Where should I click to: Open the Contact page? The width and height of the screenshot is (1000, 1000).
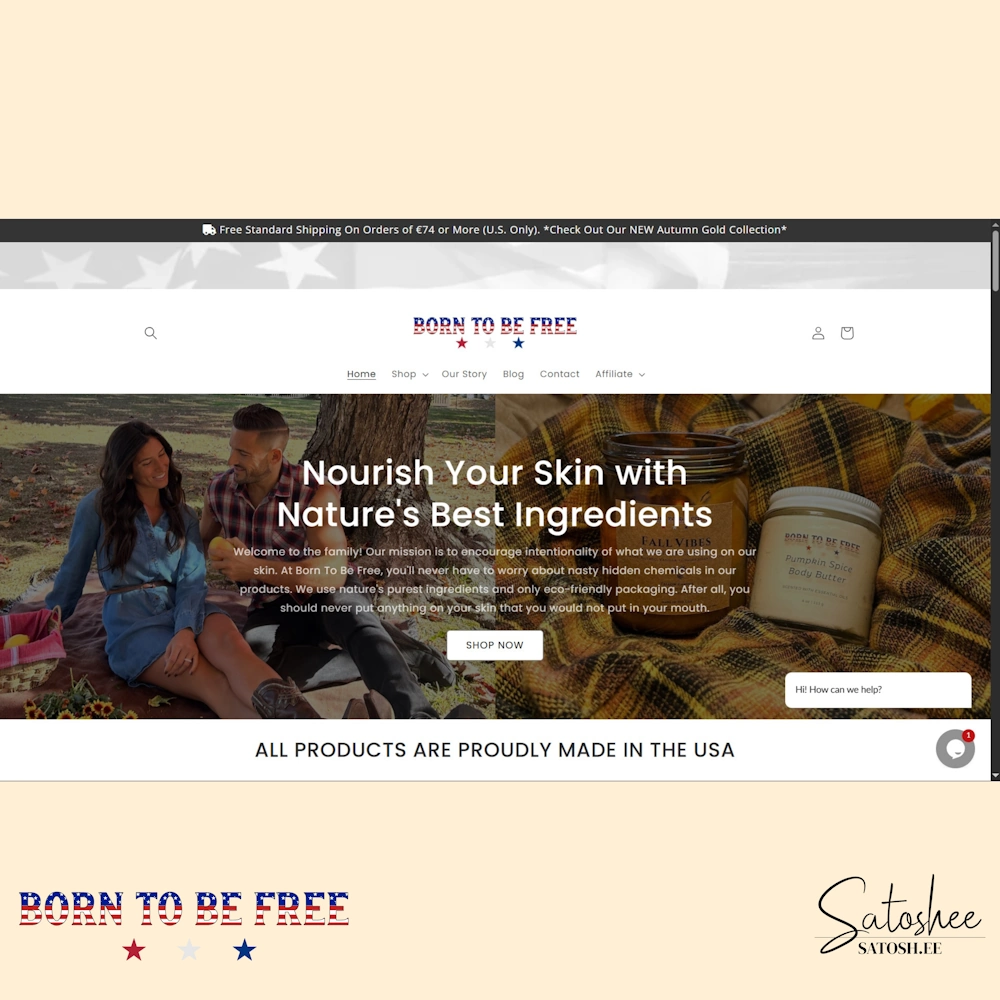(559, 374)
